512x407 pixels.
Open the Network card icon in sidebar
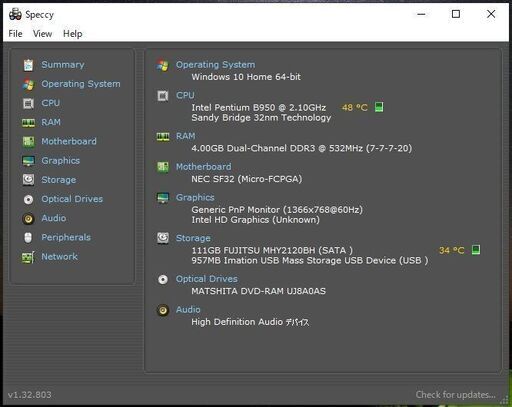click(x=28, y=257)
